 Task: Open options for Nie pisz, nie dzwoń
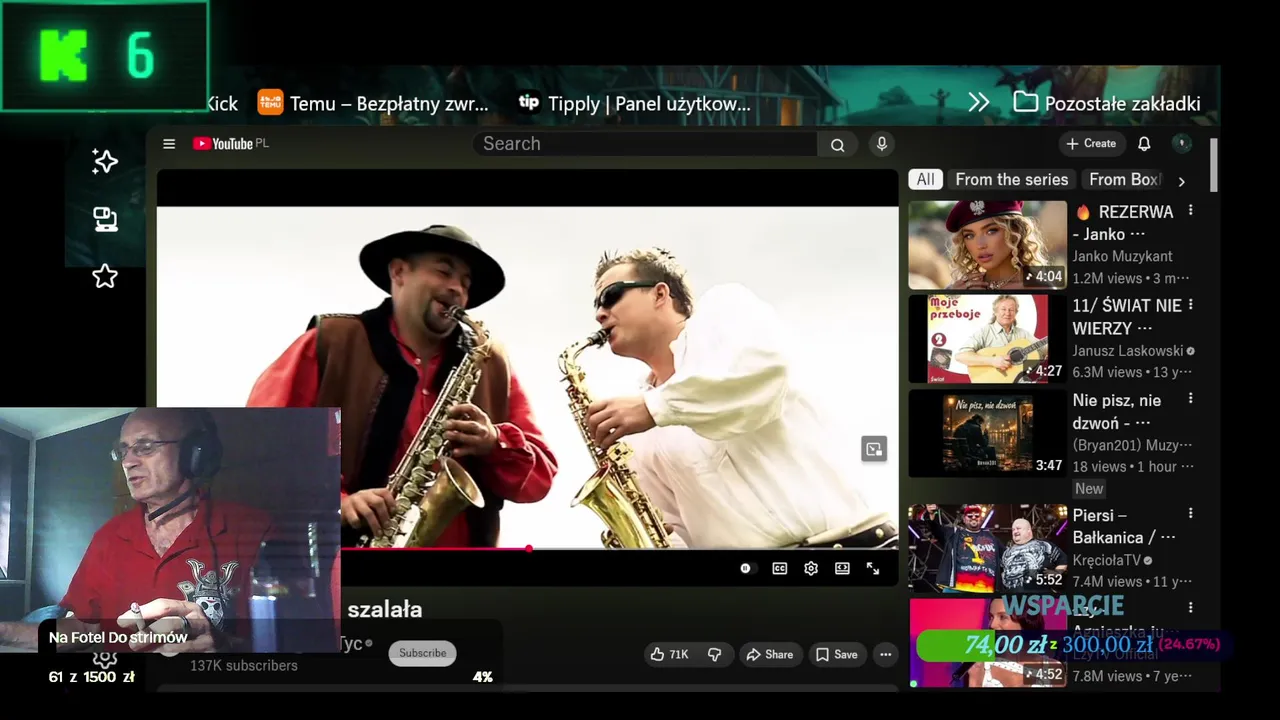click(1190, 398)
